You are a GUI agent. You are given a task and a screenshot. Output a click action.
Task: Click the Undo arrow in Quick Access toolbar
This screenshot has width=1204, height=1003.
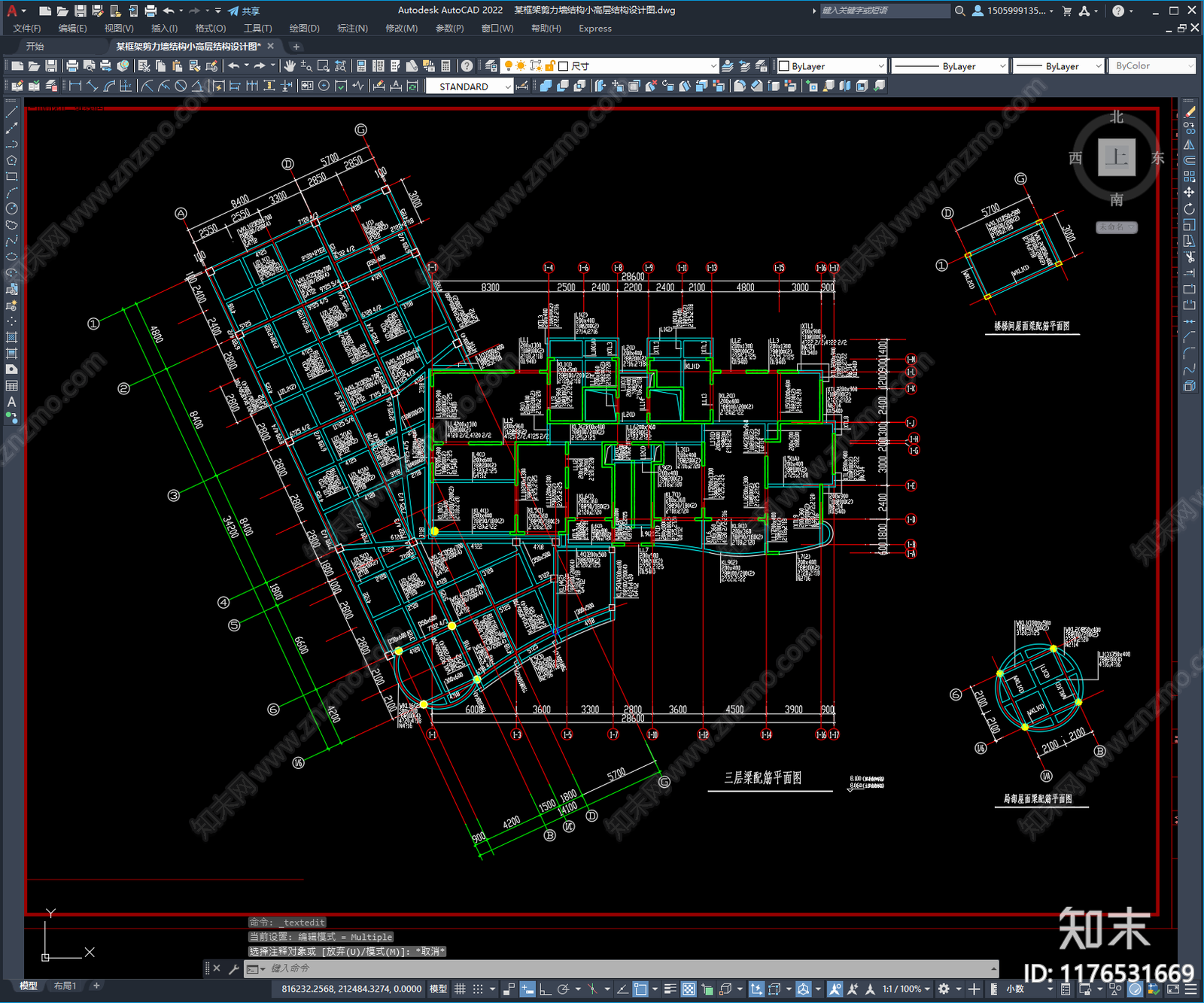(x=169, y=11)
